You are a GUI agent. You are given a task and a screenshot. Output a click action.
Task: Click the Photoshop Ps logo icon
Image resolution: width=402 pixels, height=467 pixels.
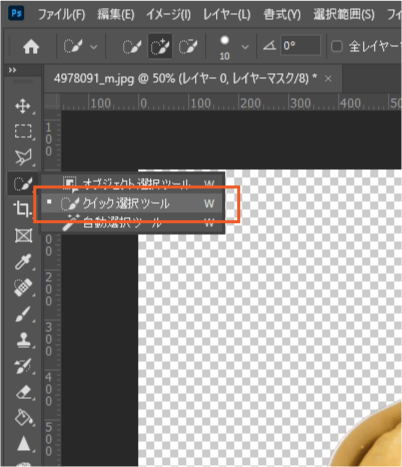tap(16, 13)
